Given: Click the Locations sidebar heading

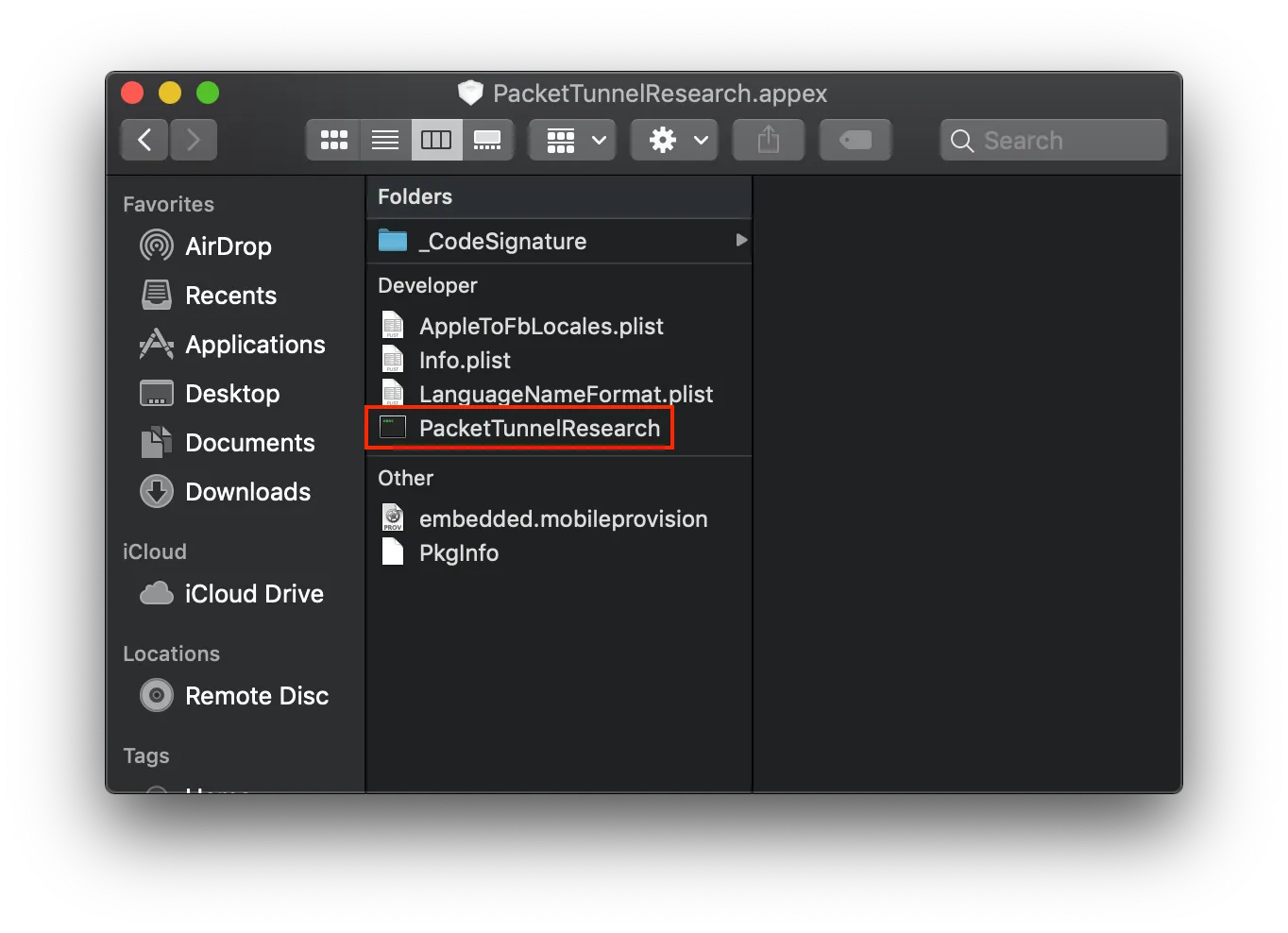Looking at the screenshot, I should 172,653.
